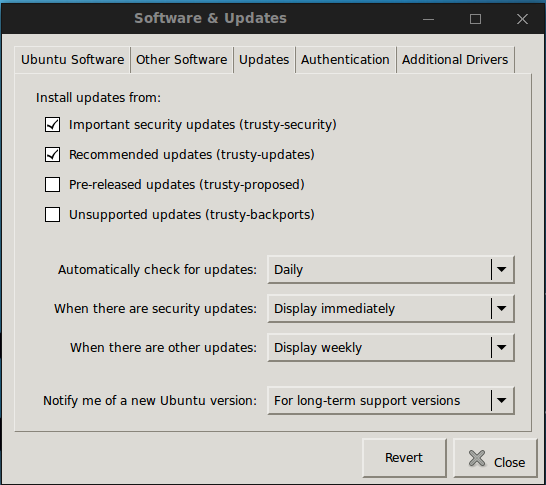Image resolution: width=546 pixels, height=485 pixels.
Task: Open the Automatically check for updates dropdown
Action: pyautogui.click(x=391, y=269)
